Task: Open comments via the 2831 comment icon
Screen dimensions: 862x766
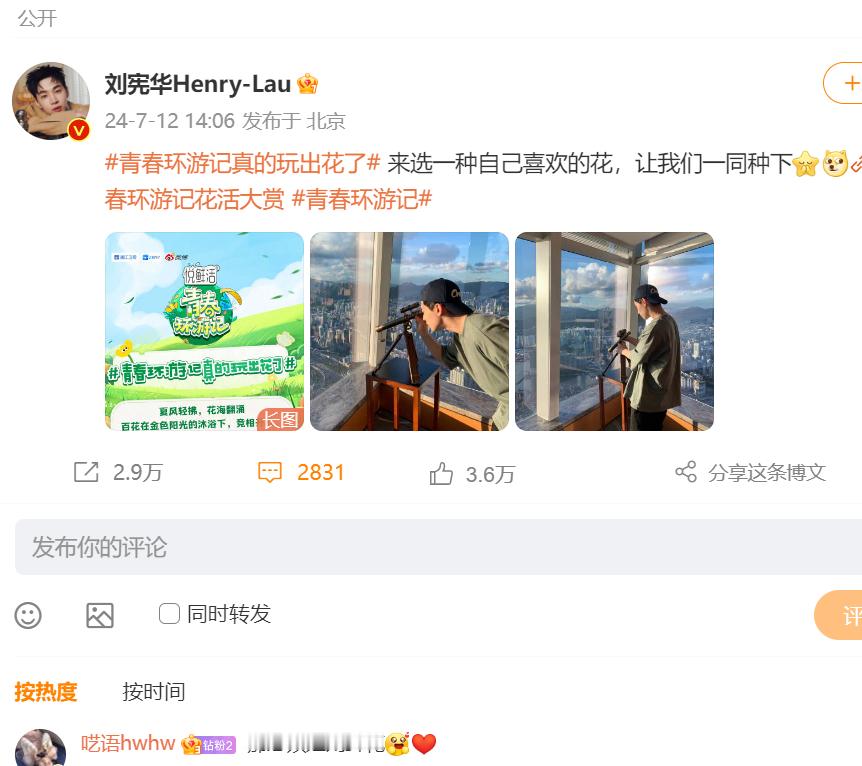Action: [270, 472]
